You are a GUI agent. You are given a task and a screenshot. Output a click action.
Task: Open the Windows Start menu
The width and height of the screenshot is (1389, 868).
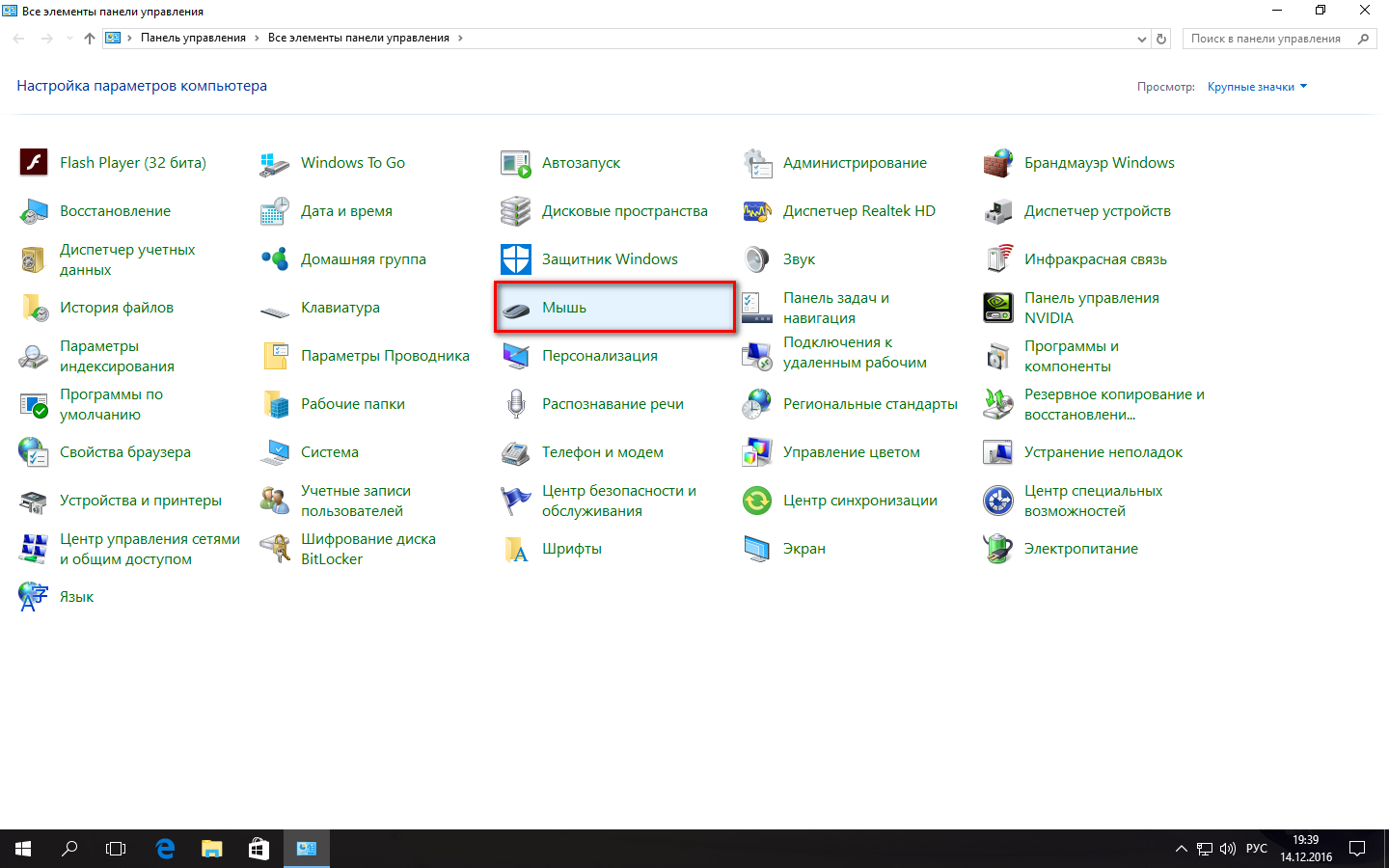coord(23,849)
